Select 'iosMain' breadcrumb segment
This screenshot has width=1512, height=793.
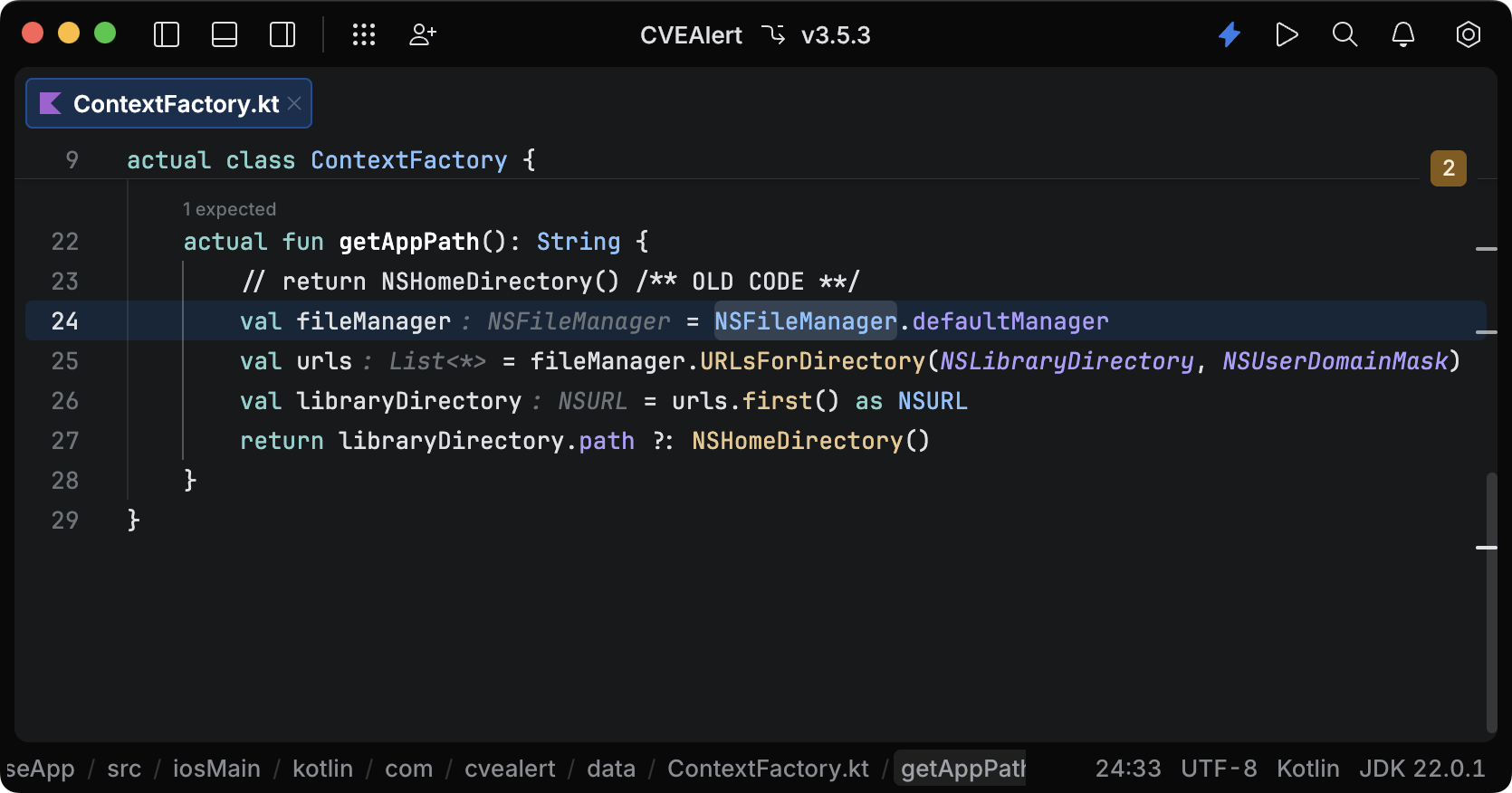216,769
